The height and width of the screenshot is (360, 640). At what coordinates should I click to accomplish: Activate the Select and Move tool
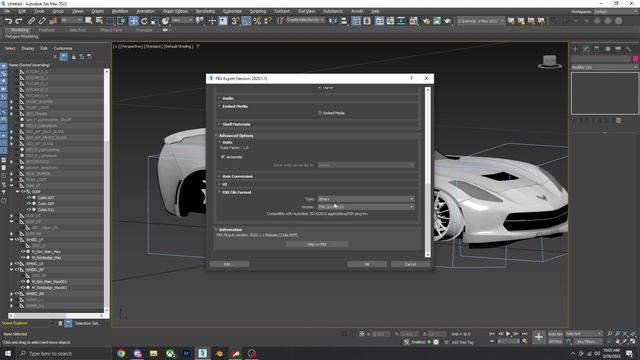133,21
